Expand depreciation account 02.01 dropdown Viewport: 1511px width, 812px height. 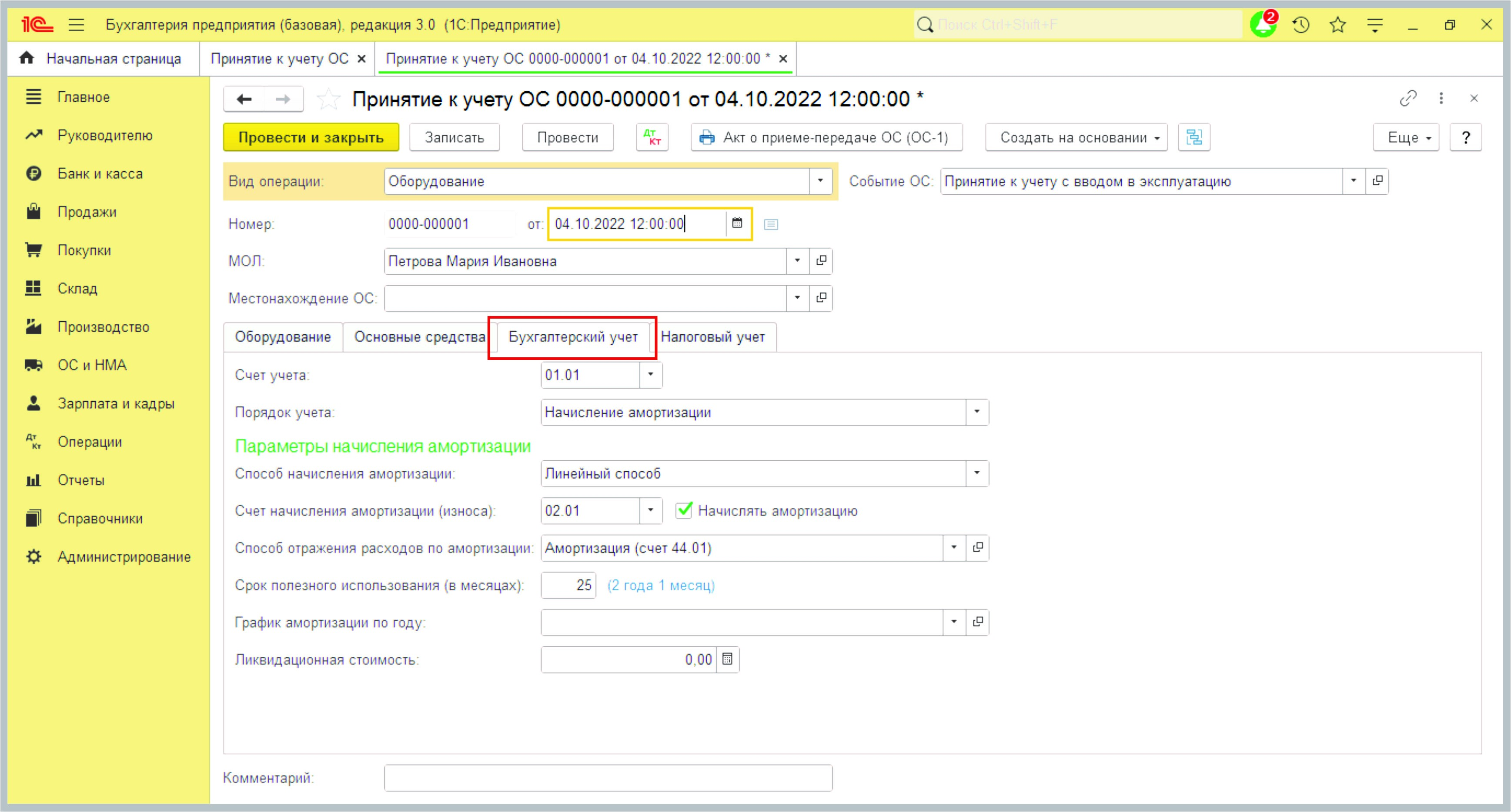(x=651, y=510)
